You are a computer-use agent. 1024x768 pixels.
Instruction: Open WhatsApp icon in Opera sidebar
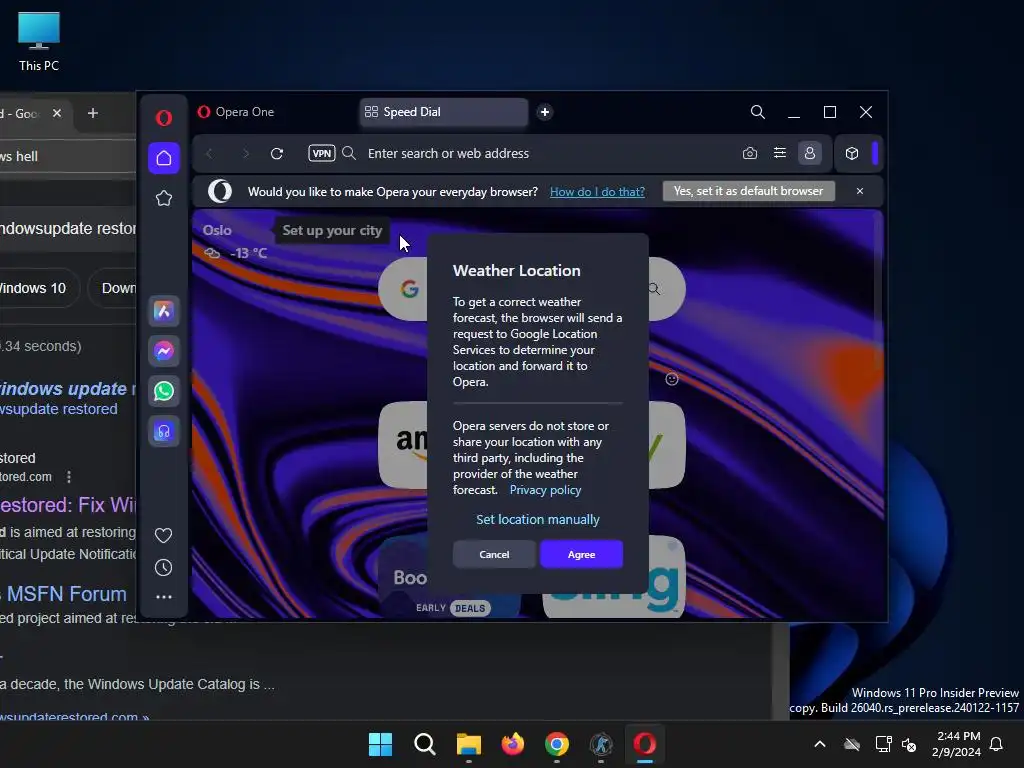click(164, 391)
